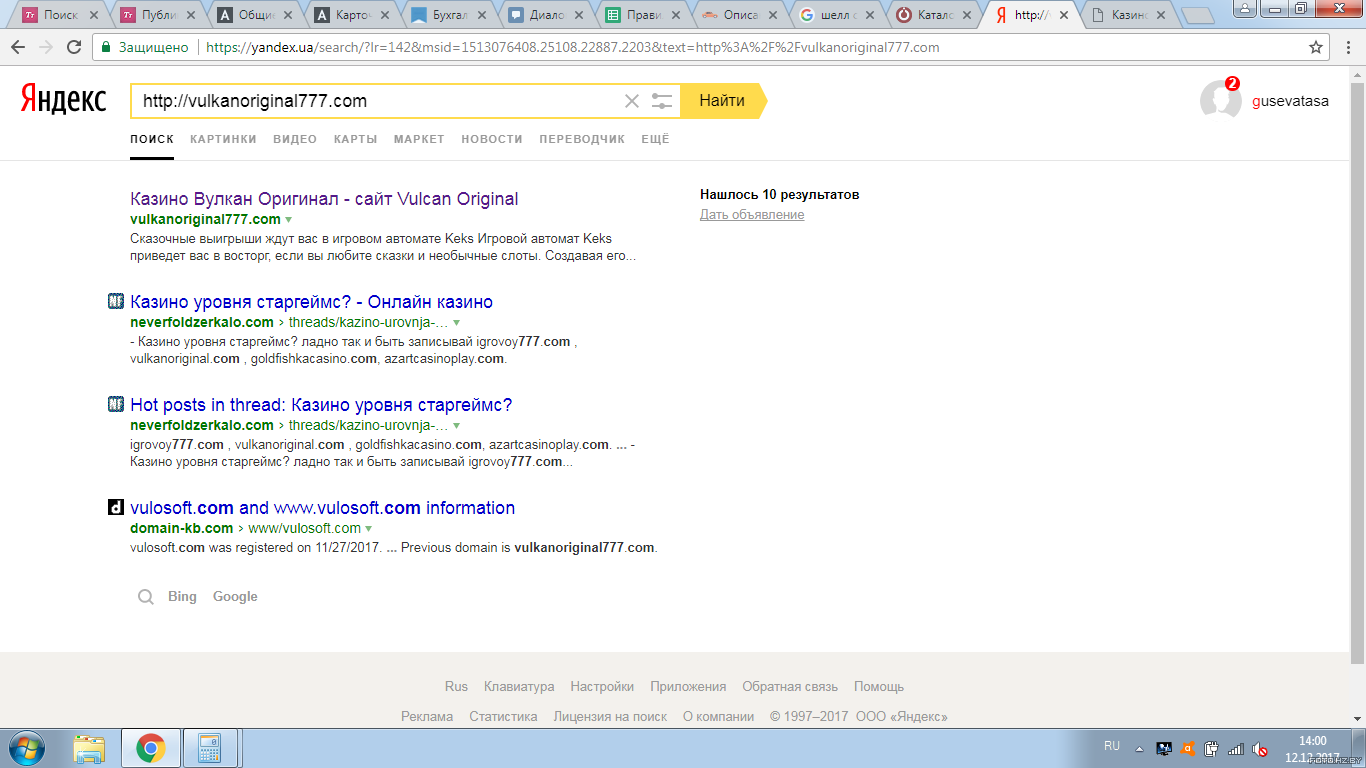
Task: Switch to the 'Бухгал' browser tab
Action: (448, 15)
